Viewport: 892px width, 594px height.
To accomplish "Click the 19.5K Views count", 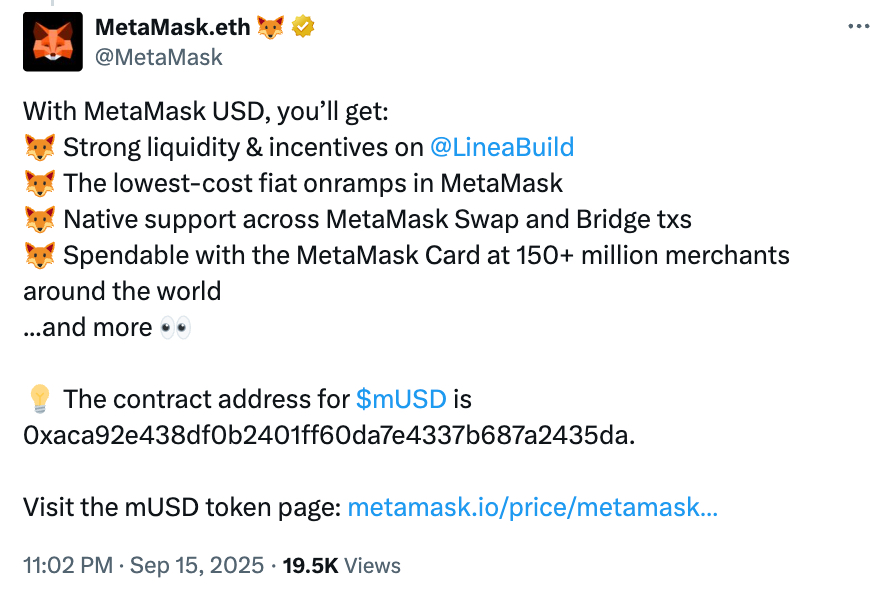I will point(341,566).
